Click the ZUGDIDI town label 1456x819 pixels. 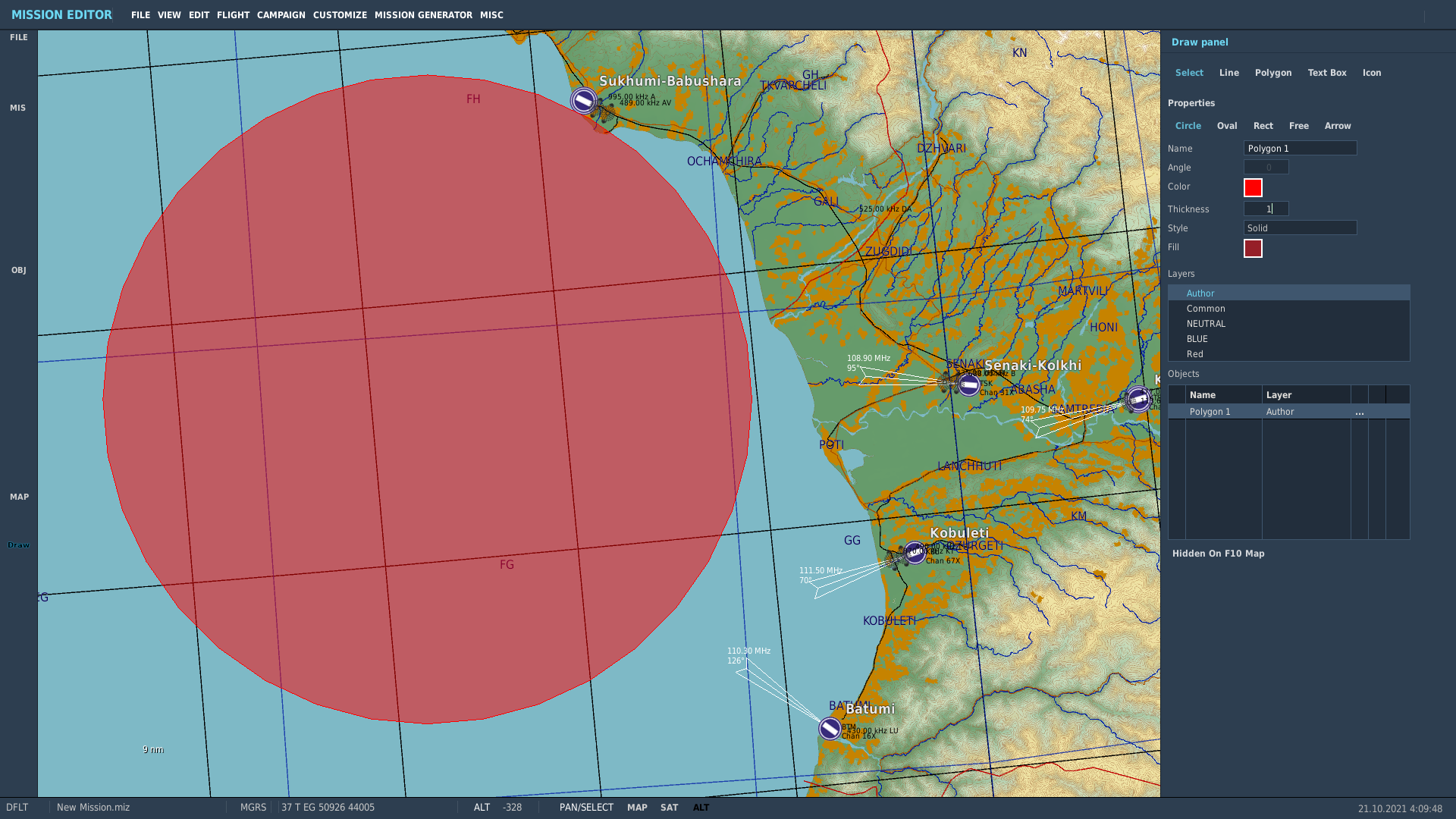889,251
